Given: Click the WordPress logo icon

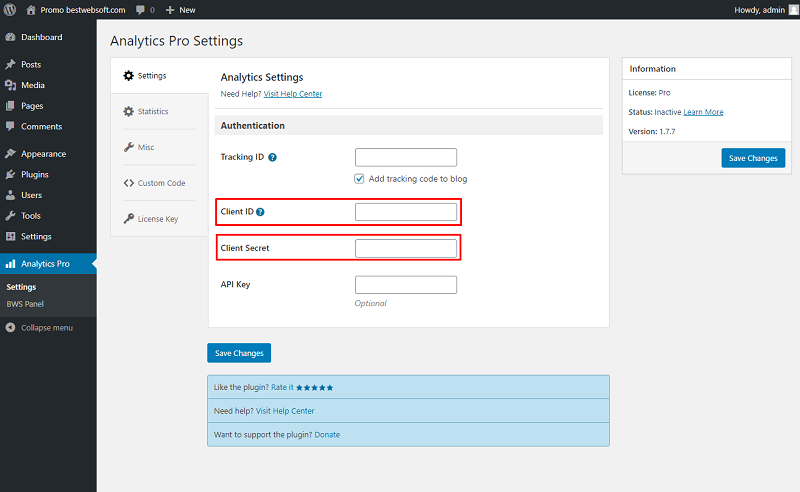Looking at the screenshot, I should click(x=10, y=10).
